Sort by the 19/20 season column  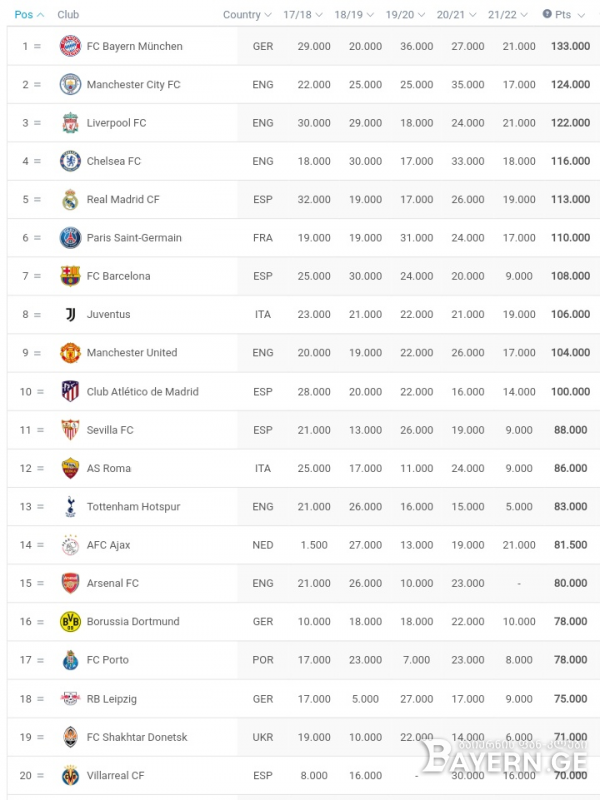click(x=405, y=15)
